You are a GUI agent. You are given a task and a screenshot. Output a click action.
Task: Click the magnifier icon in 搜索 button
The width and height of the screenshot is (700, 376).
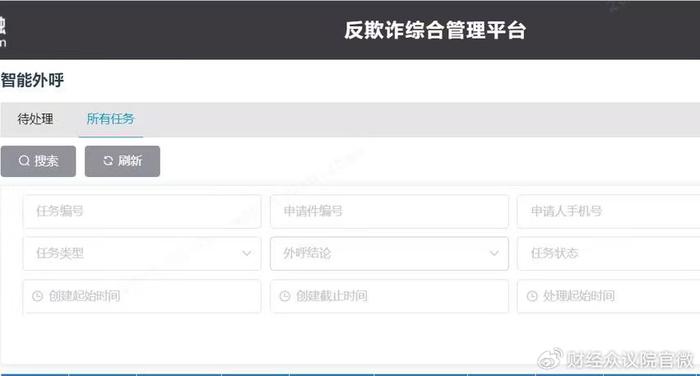point(24,161)
